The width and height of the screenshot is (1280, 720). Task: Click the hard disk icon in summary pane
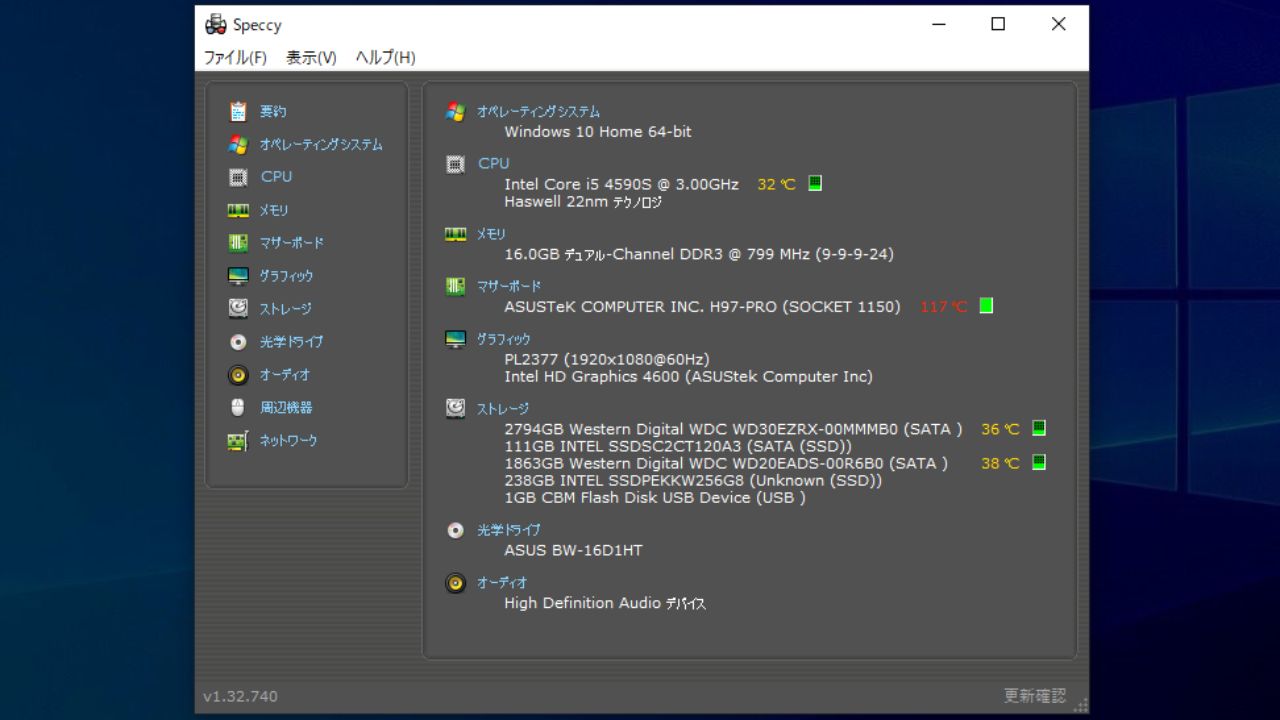pos(455,408)
